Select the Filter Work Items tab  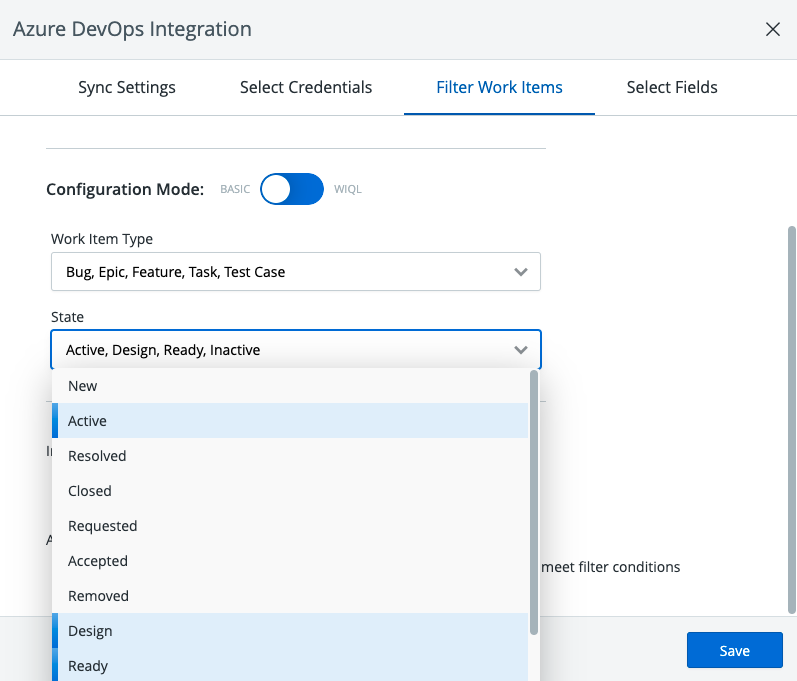(499, 87)
